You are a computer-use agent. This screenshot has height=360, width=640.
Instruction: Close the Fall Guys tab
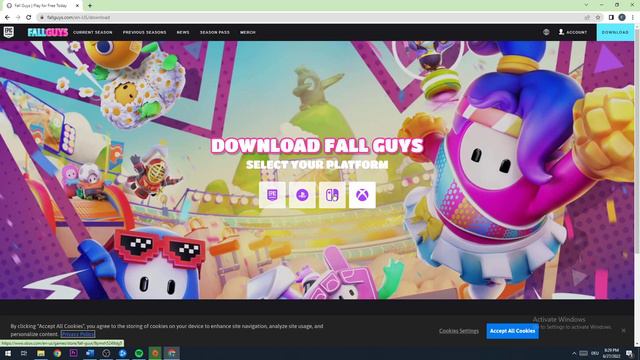[78, 6]
